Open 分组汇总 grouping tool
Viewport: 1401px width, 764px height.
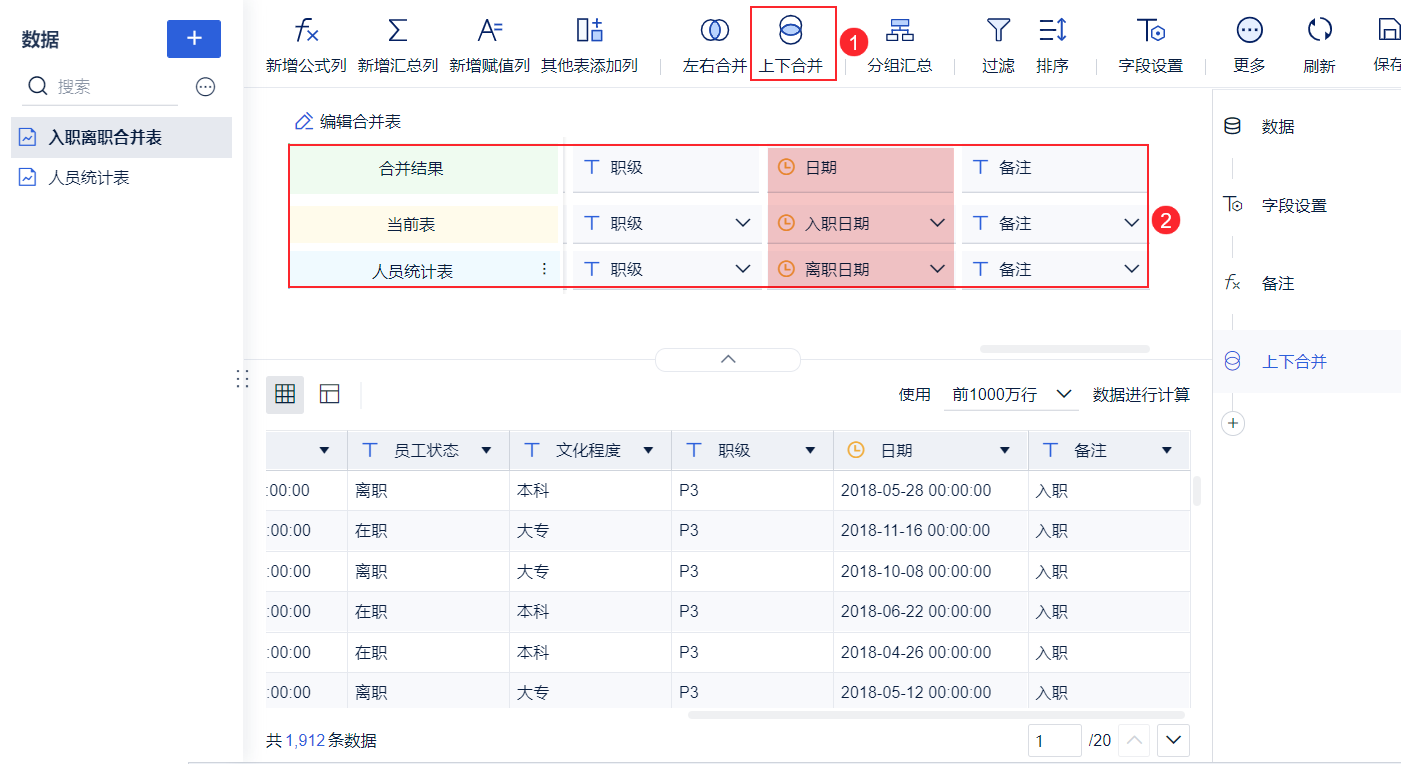click(x=900, y=46)
